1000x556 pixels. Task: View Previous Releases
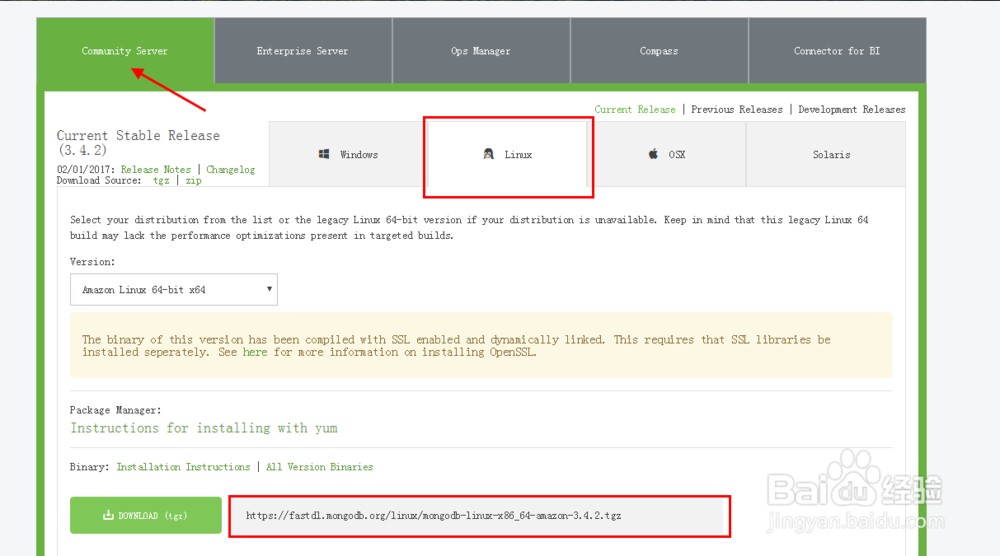point(737,110)
